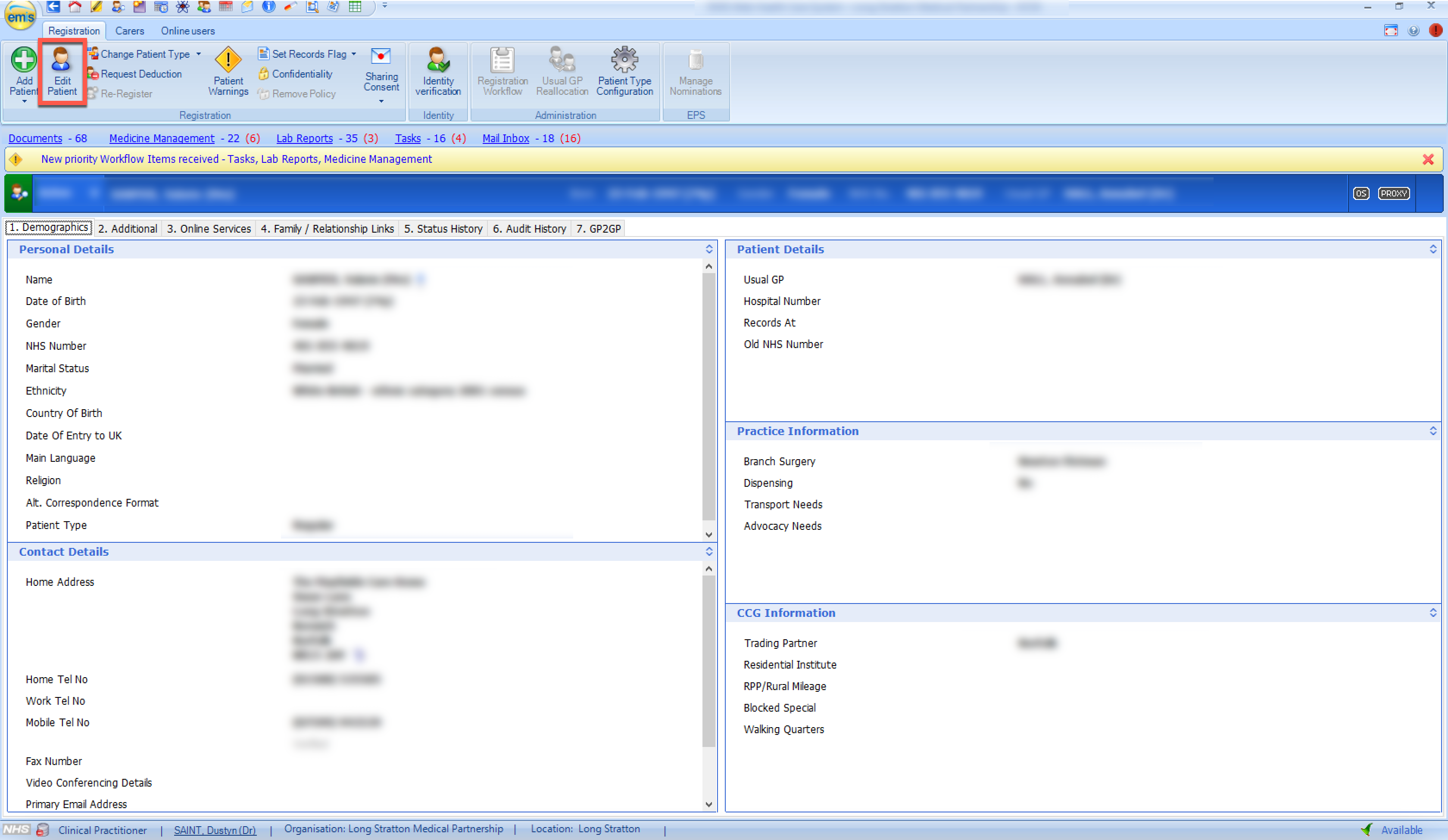Image resolution: width=1448 pixels, height=840 pixels.
Task: Click Personal Details scrollbar down arrow
Action: 709,535
